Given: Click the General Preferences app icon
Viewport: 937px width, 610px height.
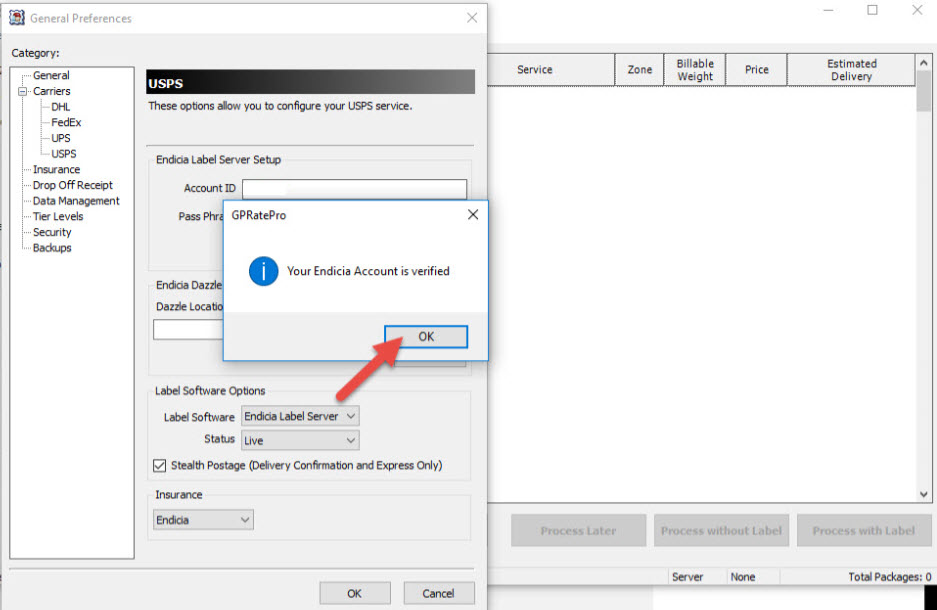Looking at the screenshot, I should point(17,18).
